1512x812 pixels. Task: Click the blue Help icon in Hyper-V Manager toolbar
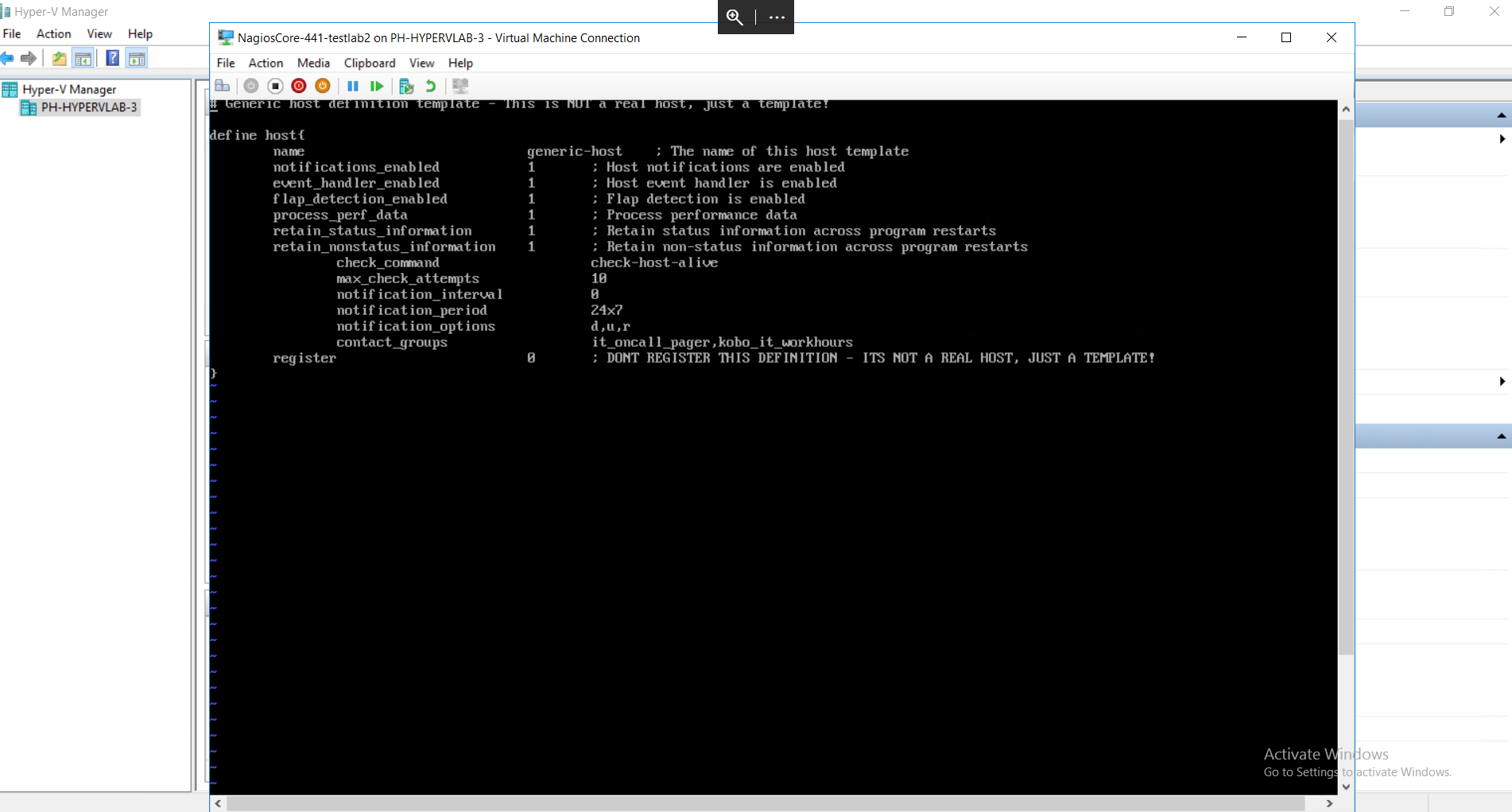112,58
